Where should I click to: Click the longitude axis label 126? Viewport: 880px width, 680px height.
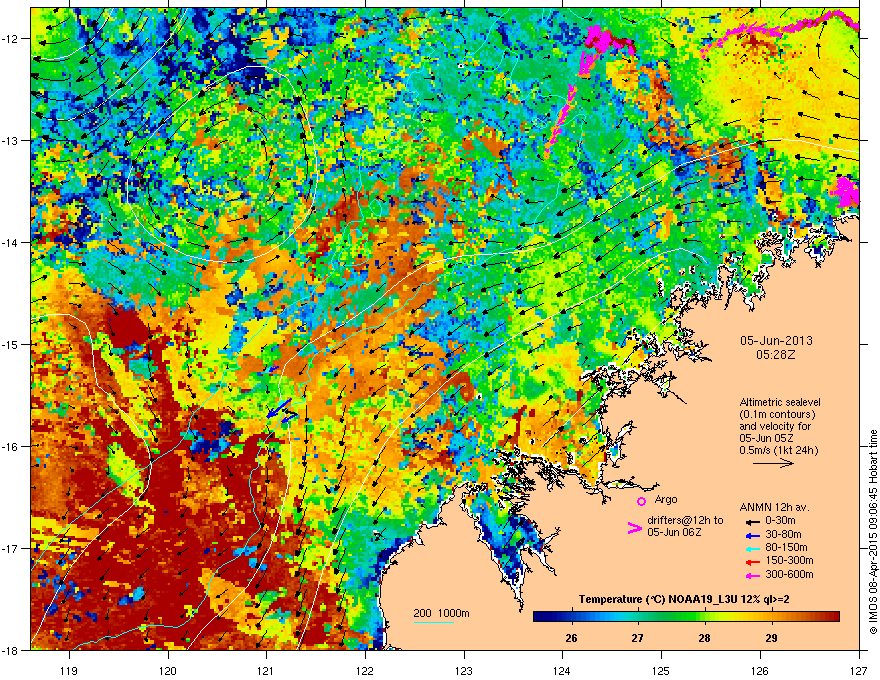coord(760,670)
